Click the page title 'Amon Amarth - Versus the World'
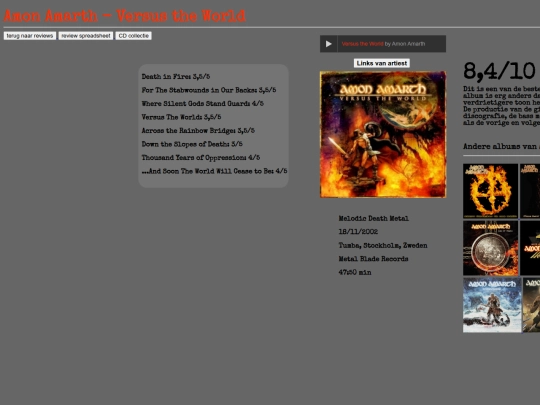Viewport: 540px width, 405px height. 125,16
